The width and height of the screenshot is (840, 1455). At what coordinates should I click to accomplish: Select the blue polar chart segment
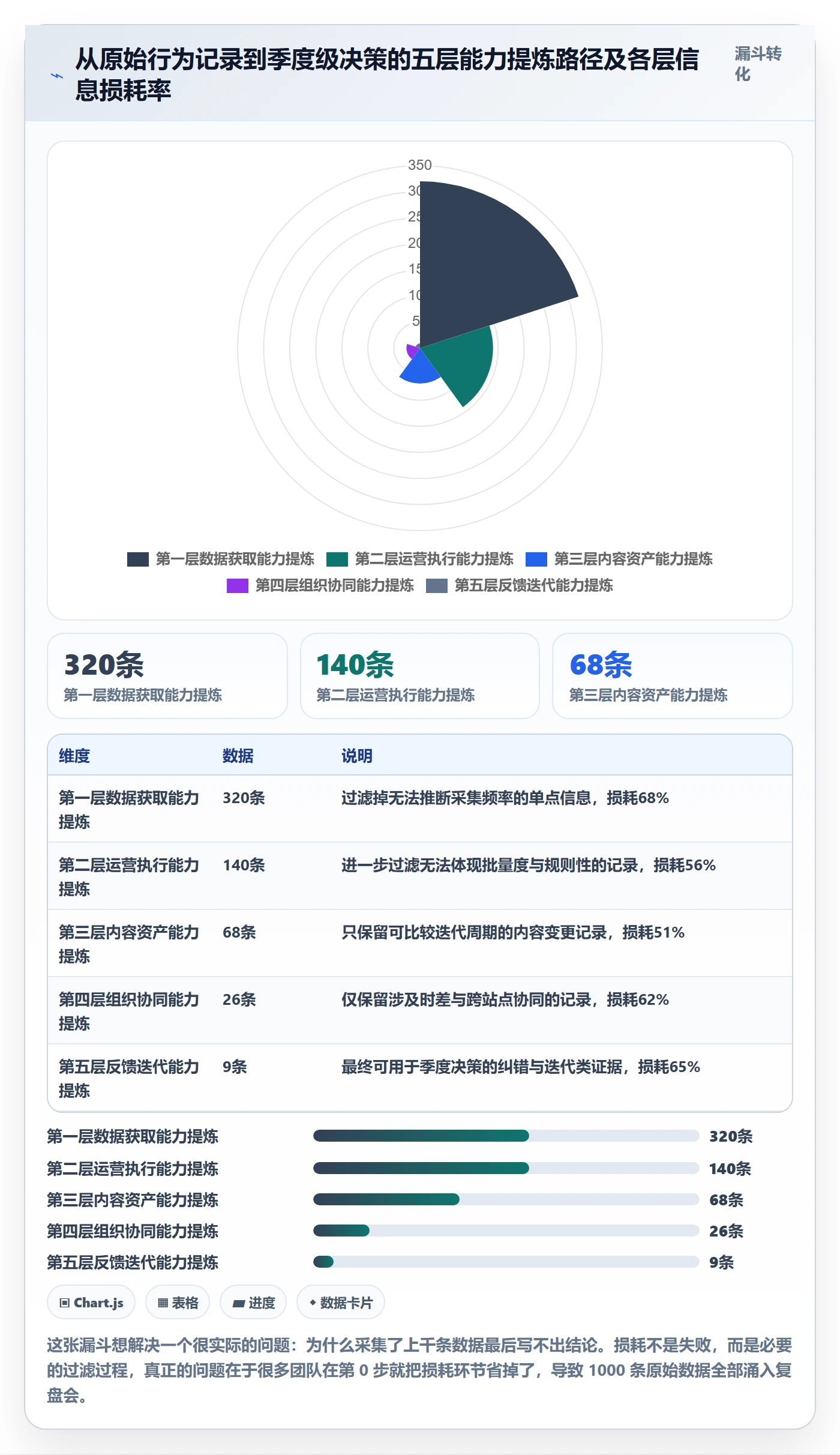[420, 369]
